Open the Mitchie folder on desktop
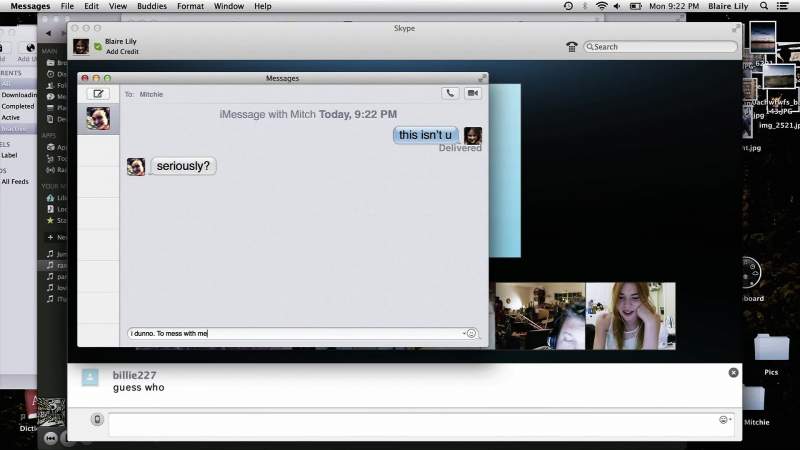 coord(757,406)
